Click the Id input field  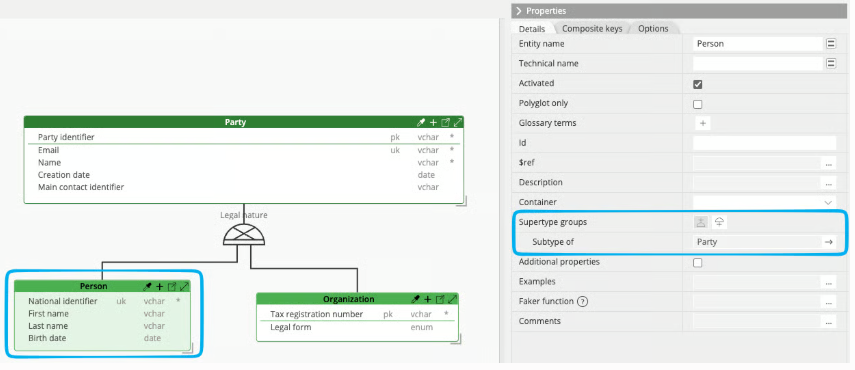pyautogui.click(x=764, y=143)
